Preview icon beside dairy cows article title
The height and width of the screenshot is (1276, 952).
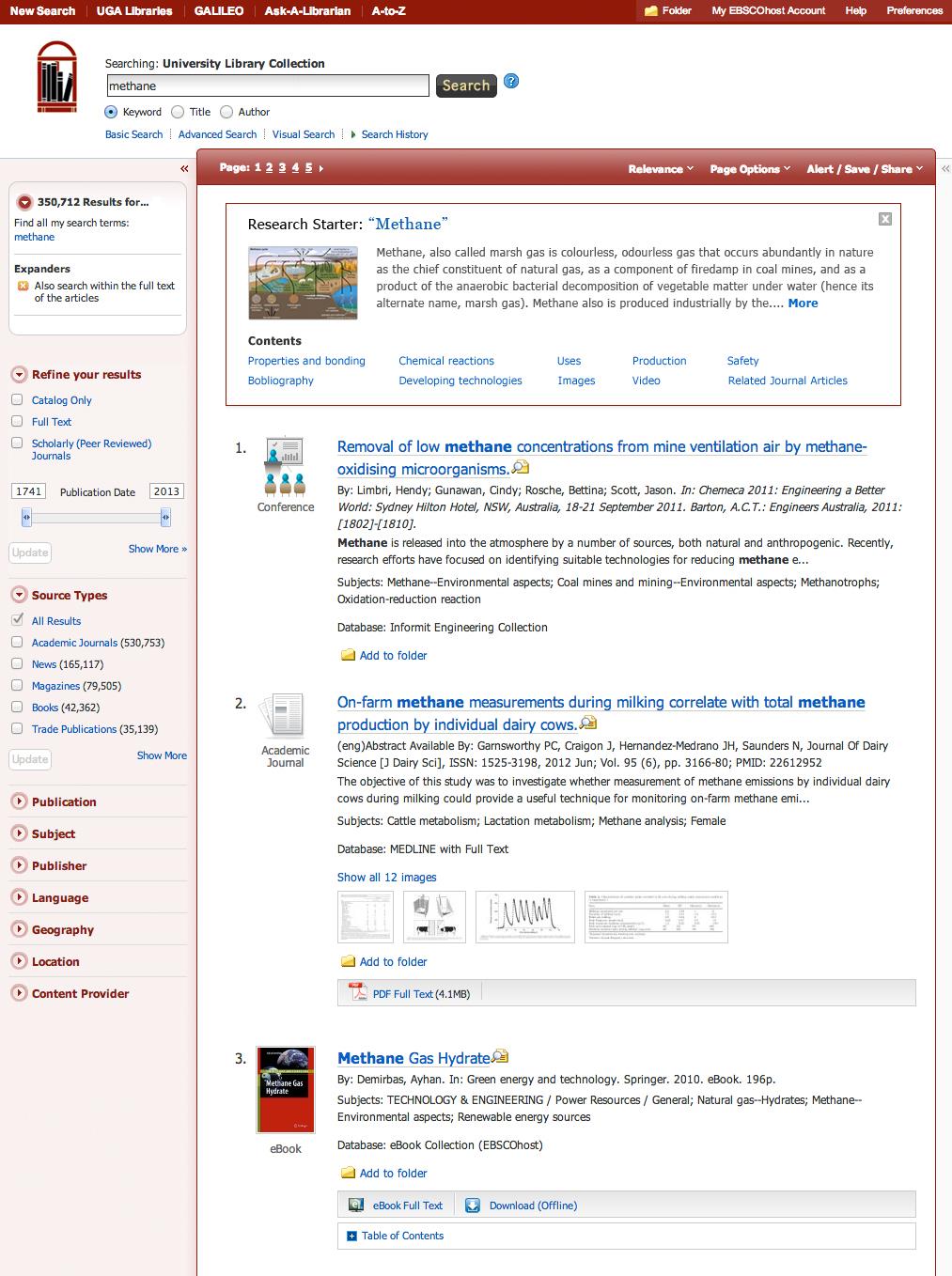pos(588,724)
